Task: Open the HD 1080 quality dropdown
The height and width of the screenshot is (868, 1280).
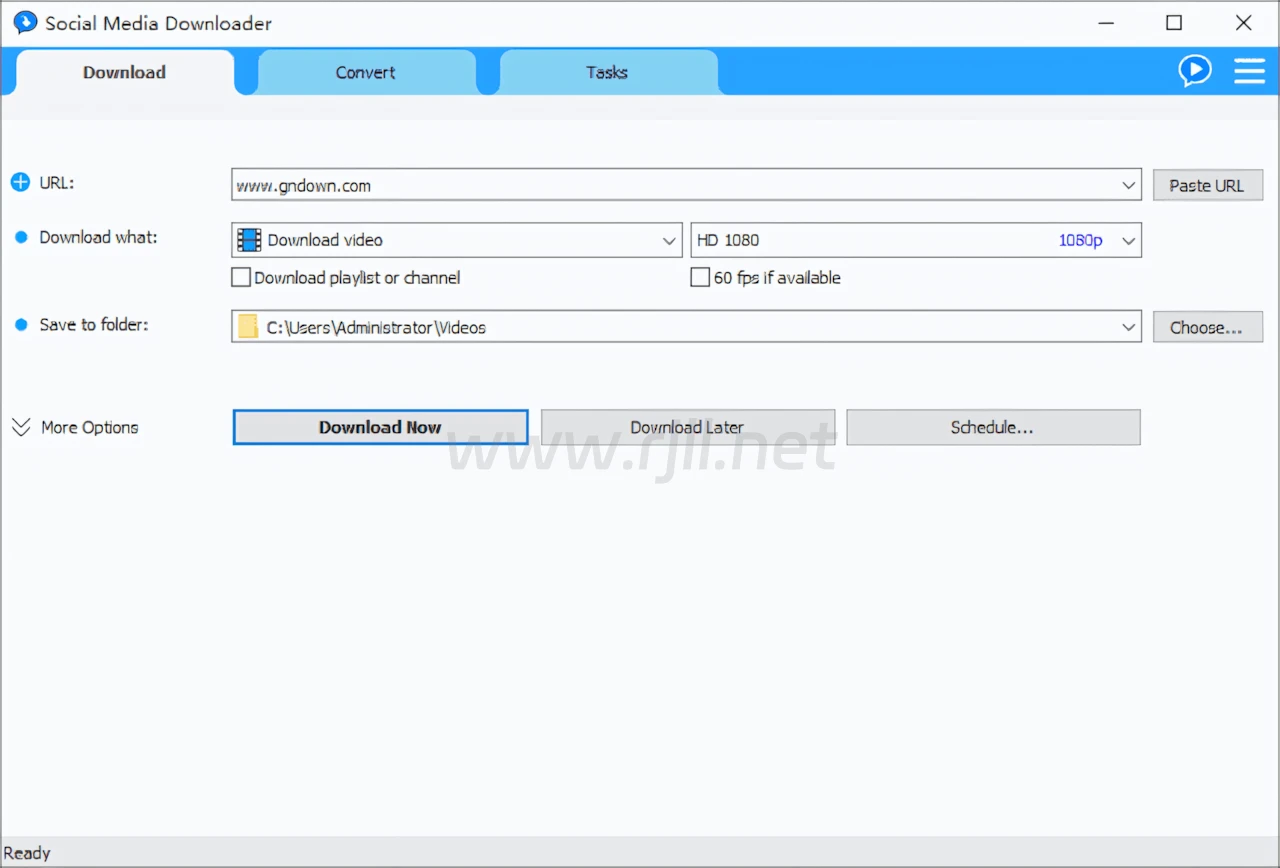Action: coord(1128,241)
